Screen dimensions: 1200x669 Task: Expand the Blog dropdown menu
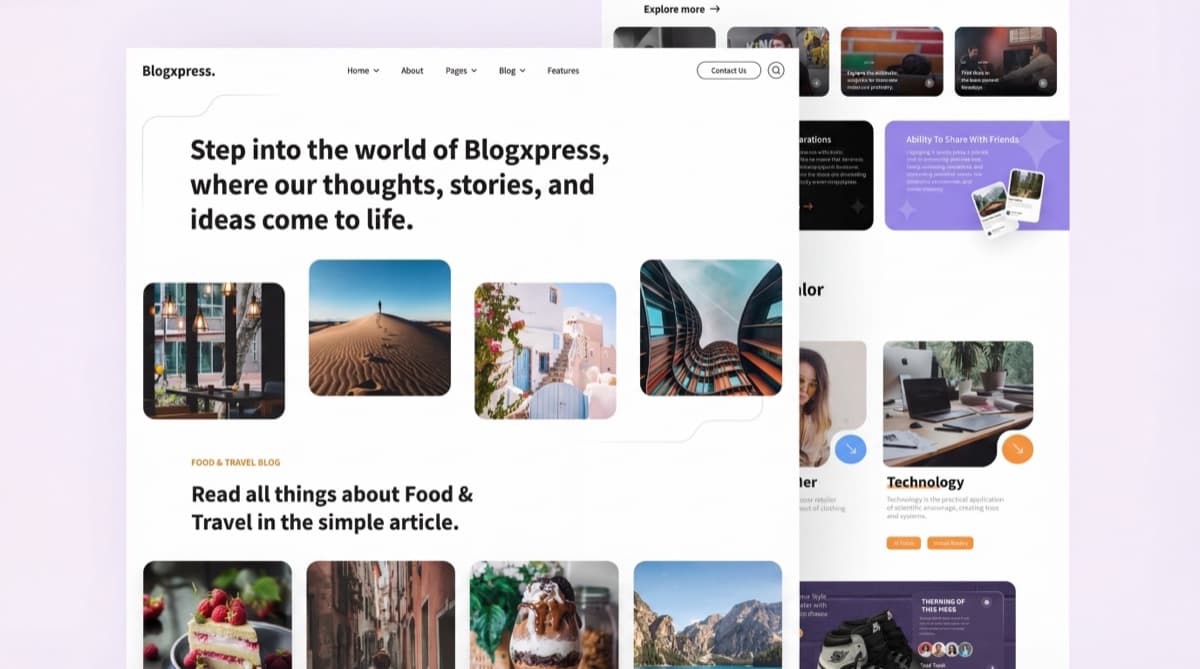click(512, 71)
